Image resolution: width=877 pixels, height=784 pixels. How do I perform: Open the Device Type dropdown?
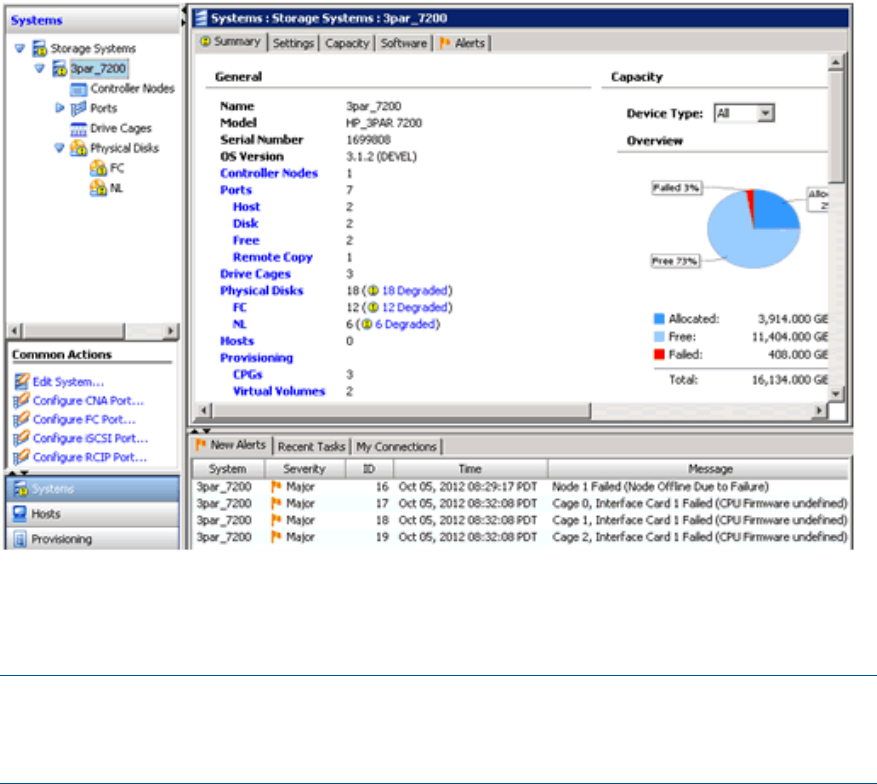766,114
